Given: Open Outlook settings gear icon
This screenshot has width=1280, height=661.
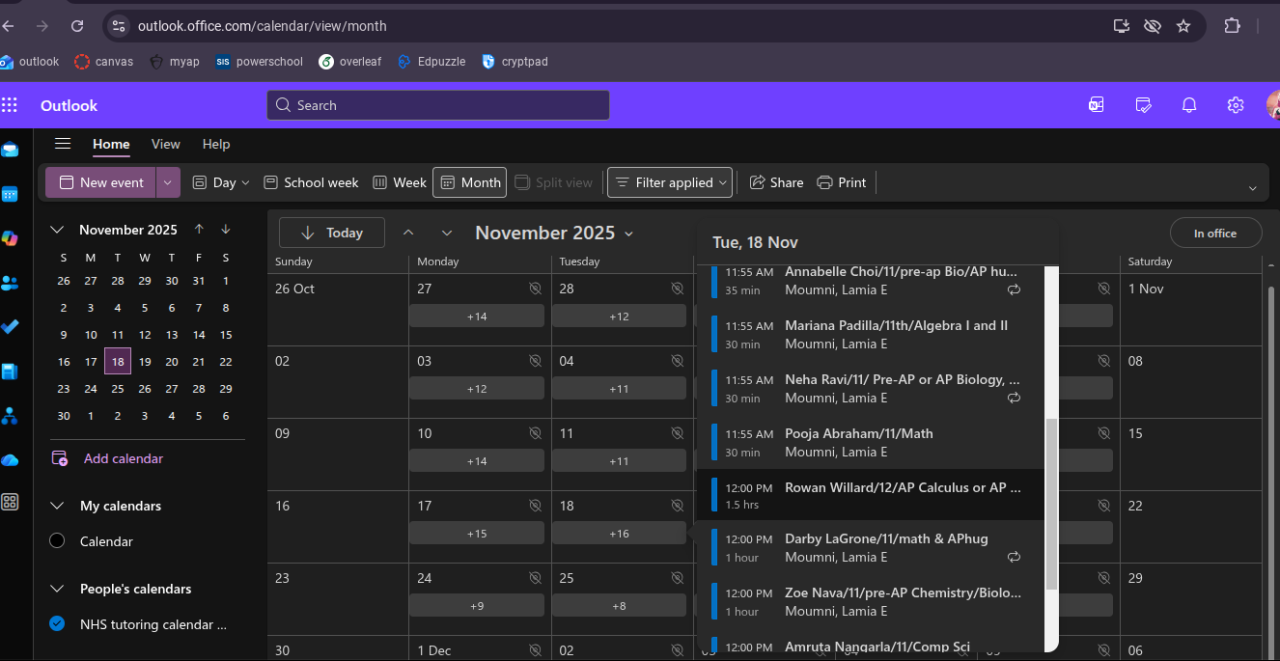Looking at the screenshot, I should click(x=1236, y=105).
